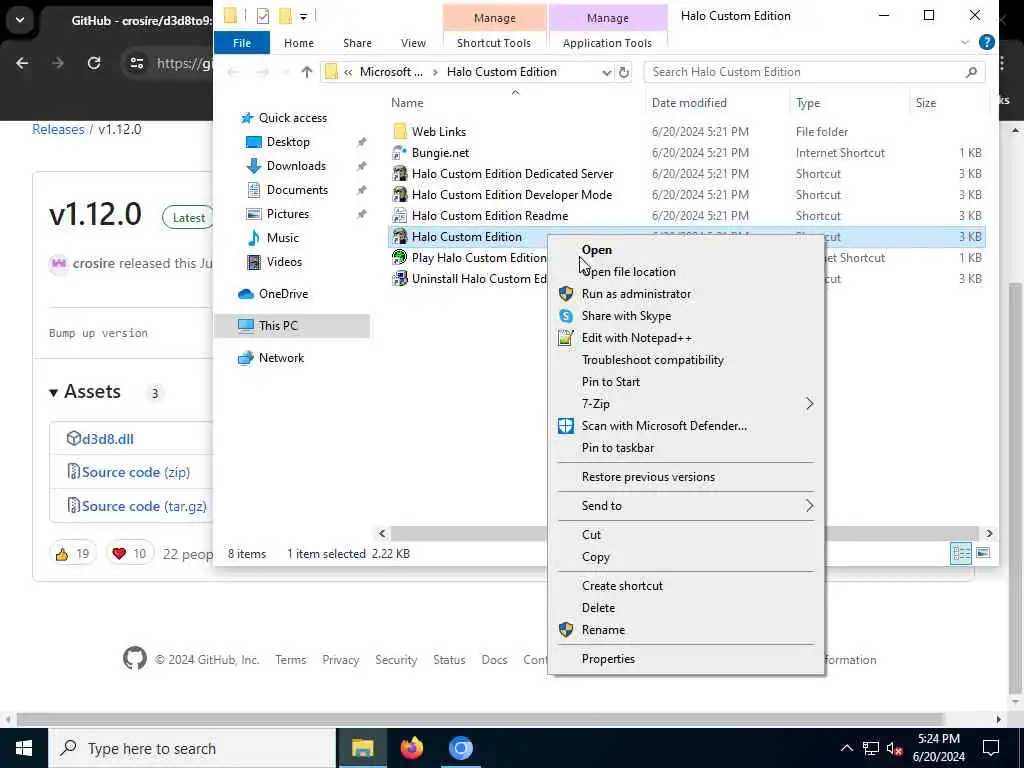Click the shield icon next to Rename
The image size is (1024, 768).
(566, 630)
